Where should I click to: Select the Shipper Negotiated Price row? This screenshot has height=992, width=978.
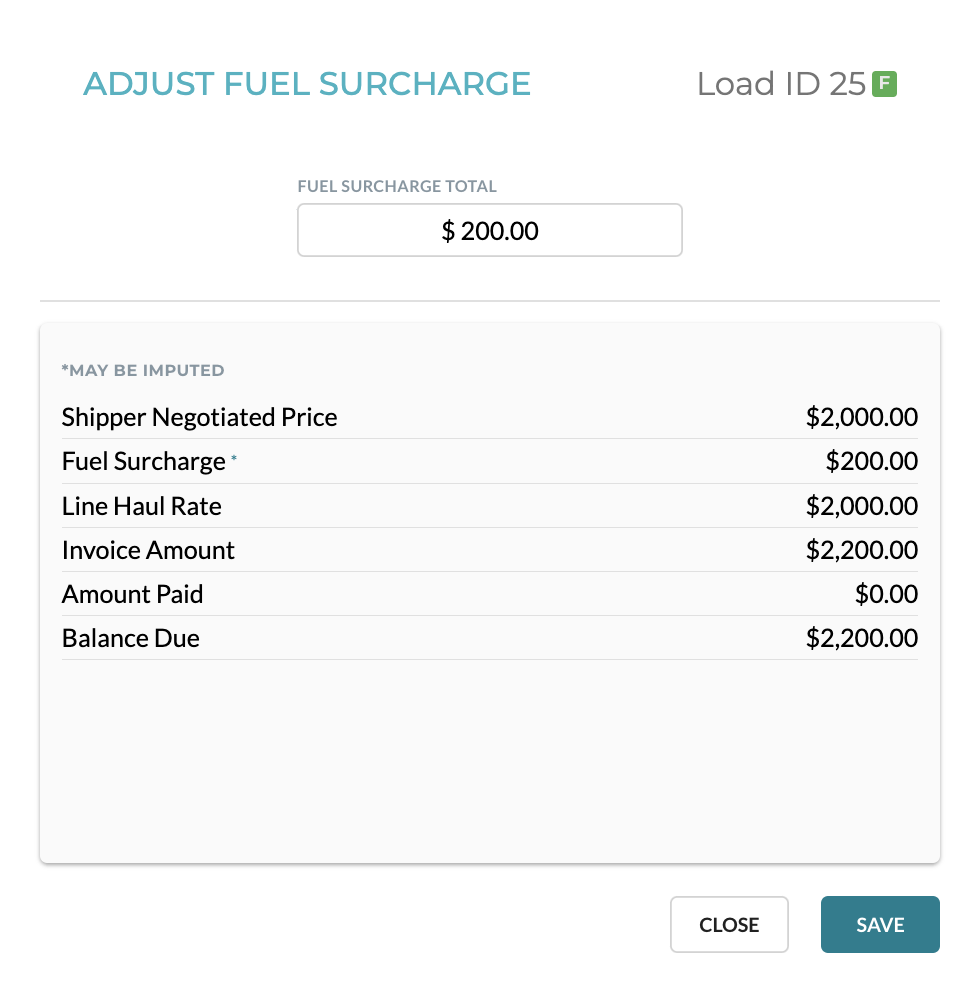tap(490, 417)
